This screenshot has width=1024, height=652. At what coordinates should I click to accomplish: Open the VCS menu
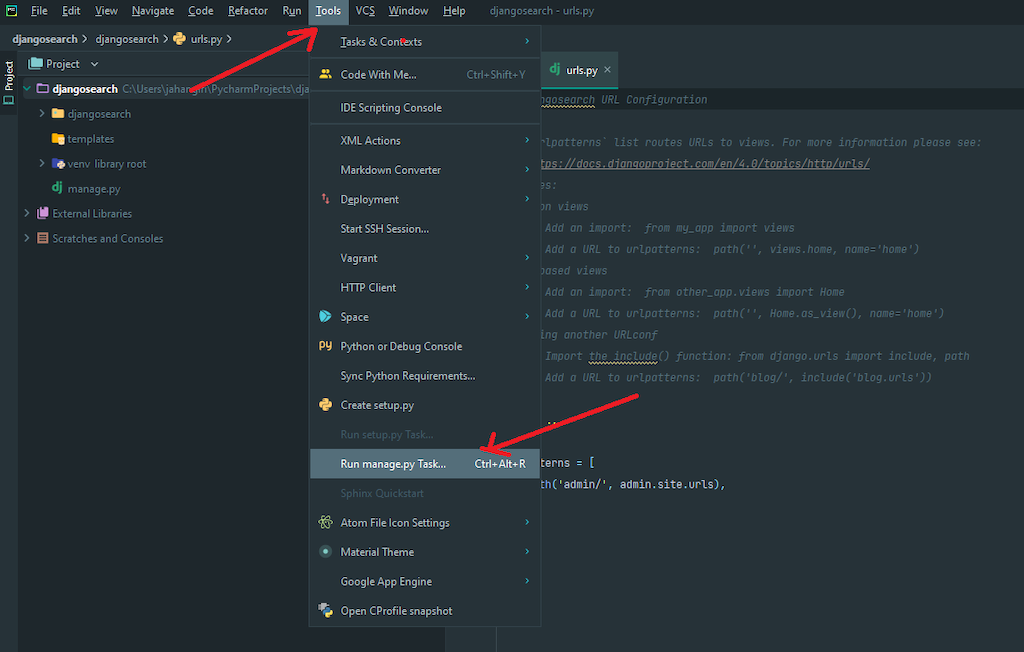(366, 11)
